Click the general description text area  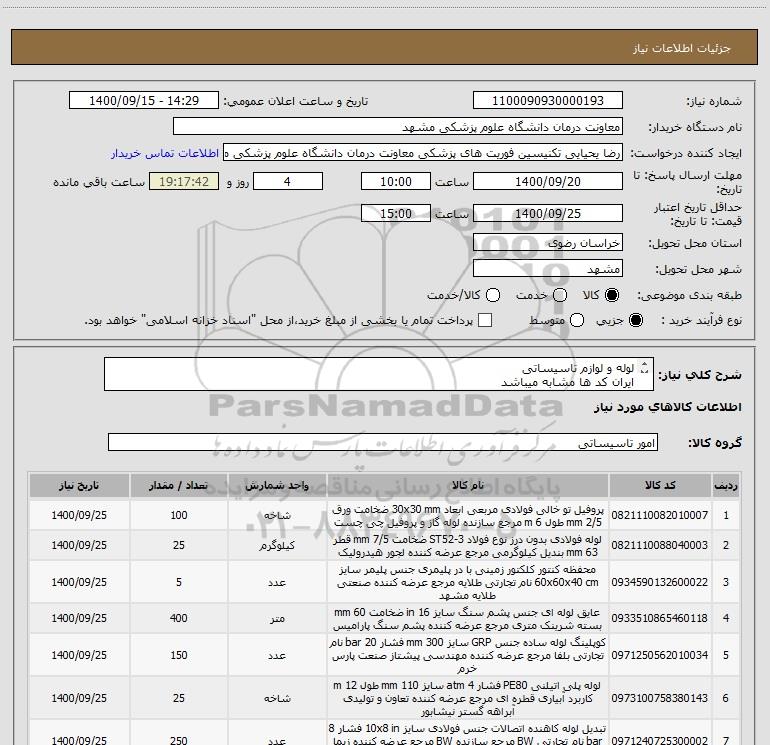379,375
